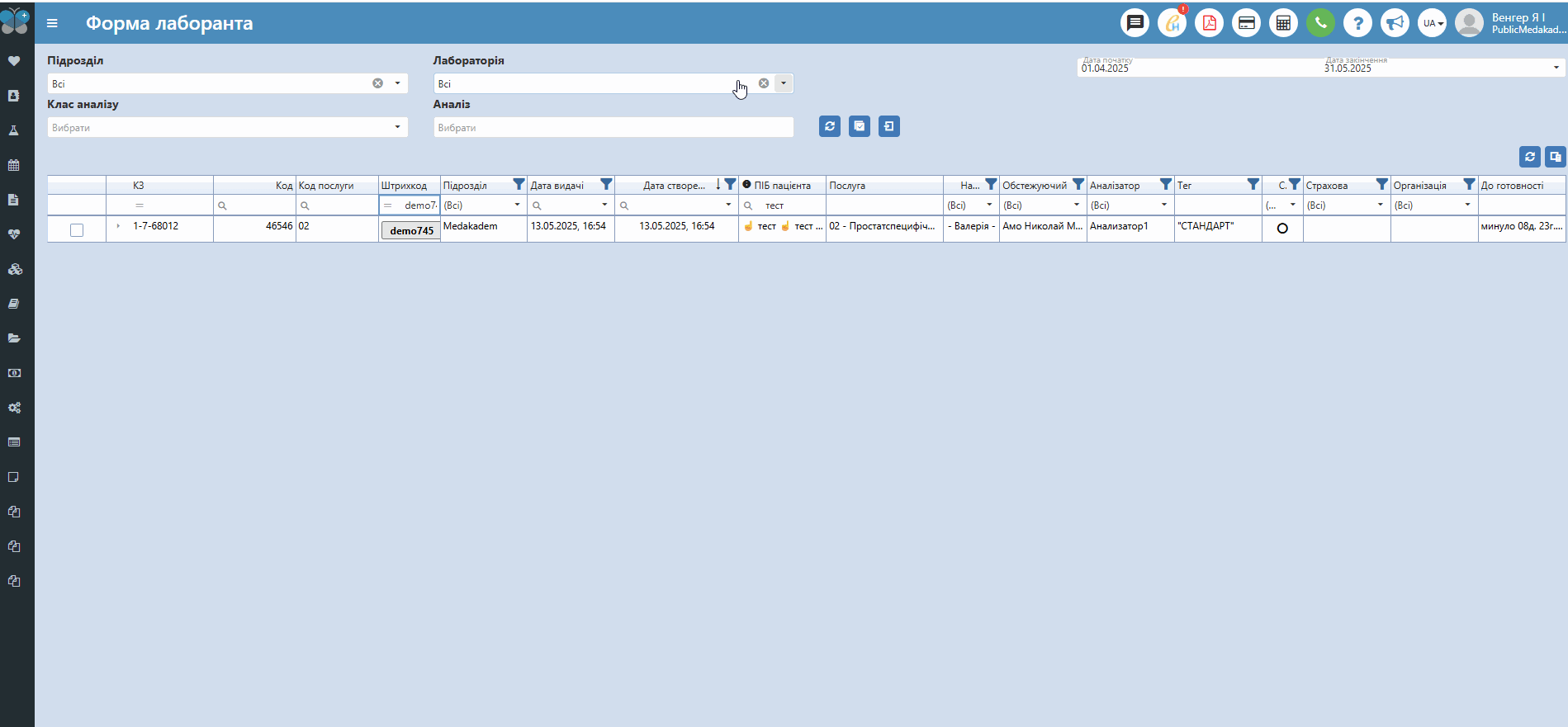Open the list card sidebar icon
The image size is (1568, 727).
pos(14,442)
